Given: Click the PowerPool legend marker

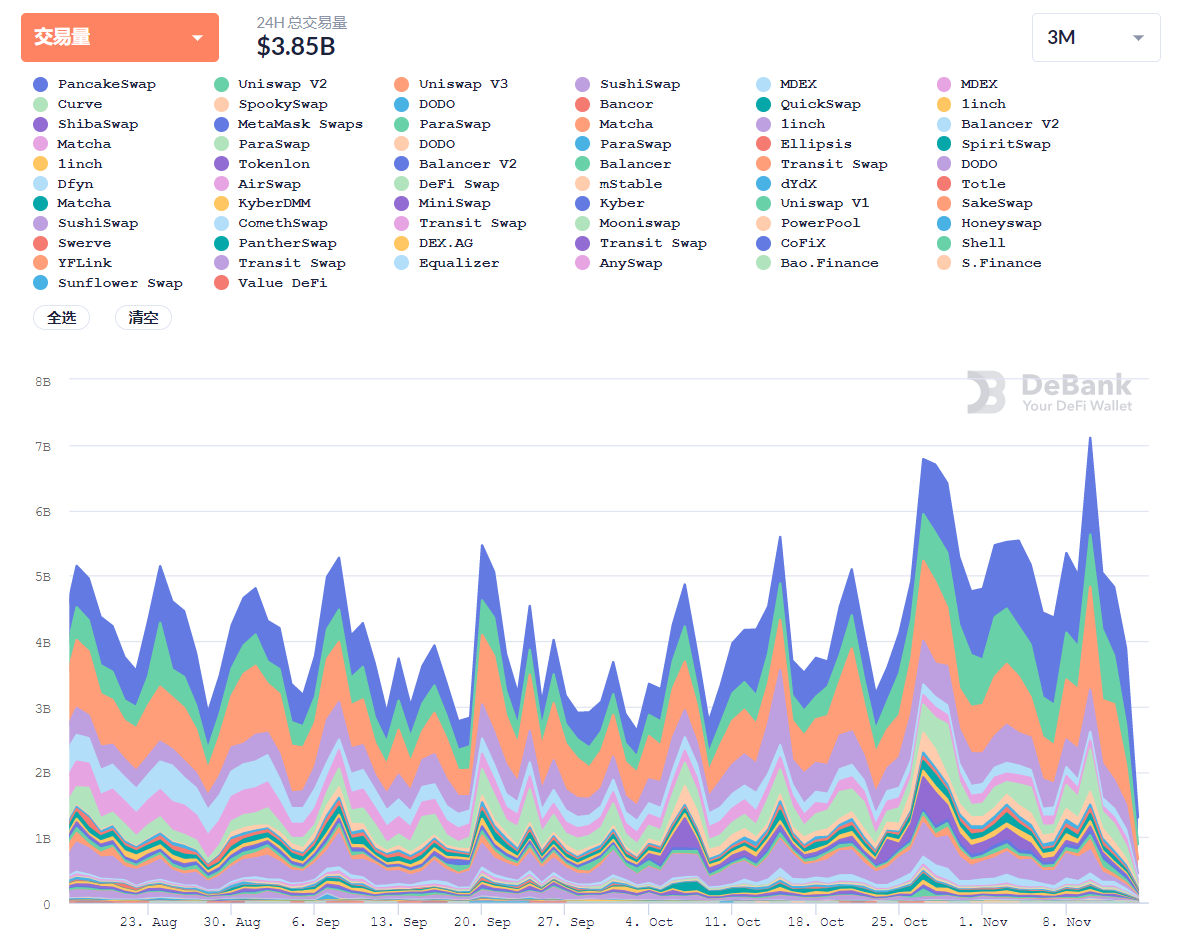Looking at the screenshot, I should tap(764, 223).
